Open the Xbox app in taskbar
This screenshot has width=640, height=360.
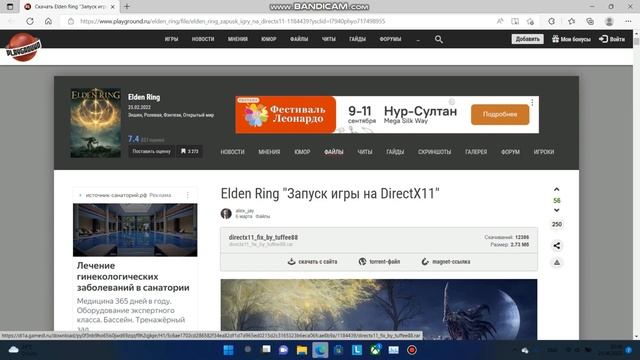(375, 350)
